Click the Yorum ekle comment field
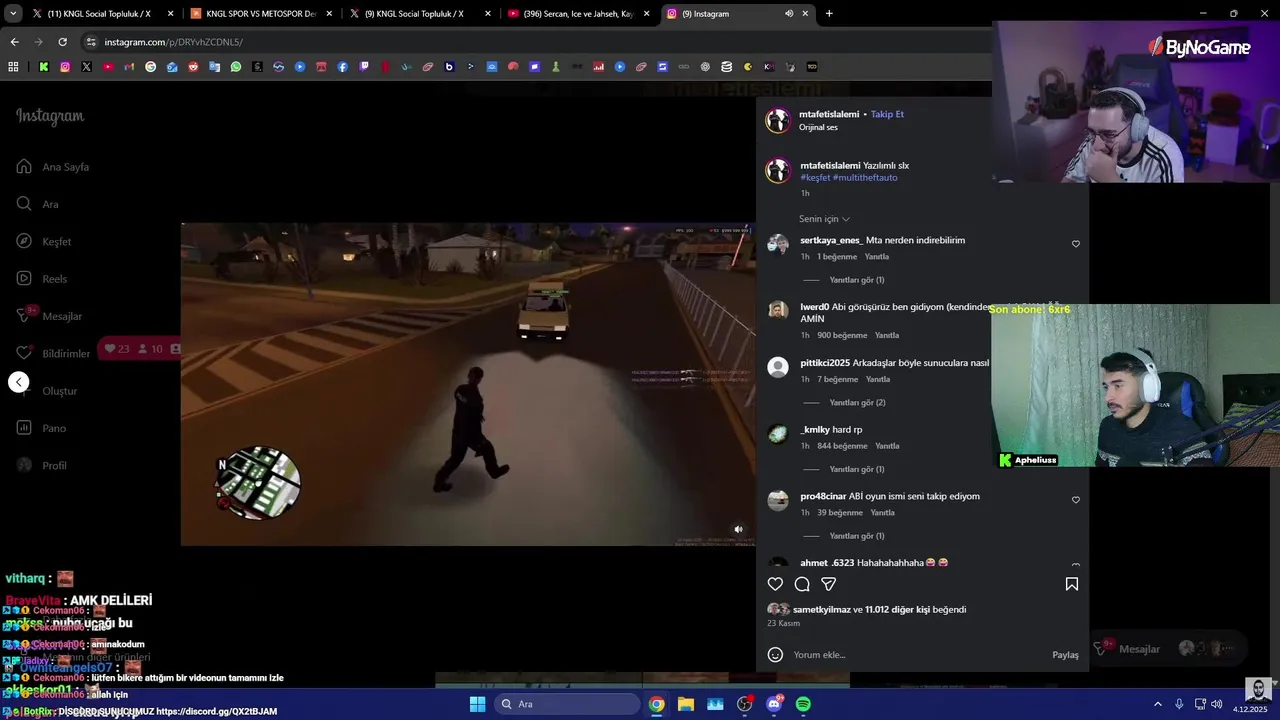Screen dimensions: 1280x720 pos(918,655)
